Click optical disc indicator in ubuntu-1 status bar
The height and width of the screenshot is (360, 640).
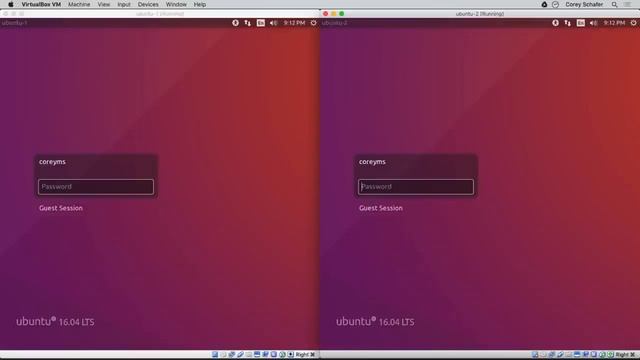tap(223, 355)
